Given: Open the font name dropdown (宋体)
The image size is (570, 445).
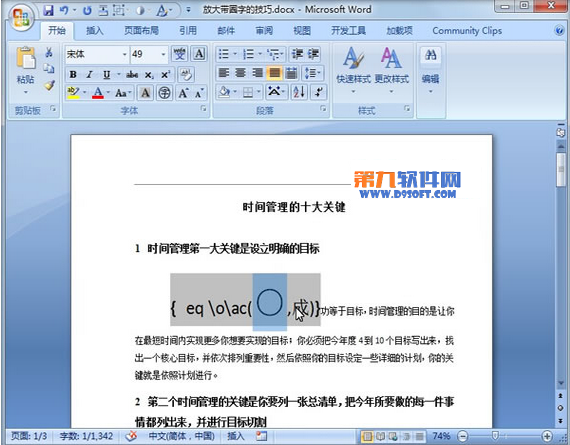Looking at the screenshot, I should (x=125, y=55).
